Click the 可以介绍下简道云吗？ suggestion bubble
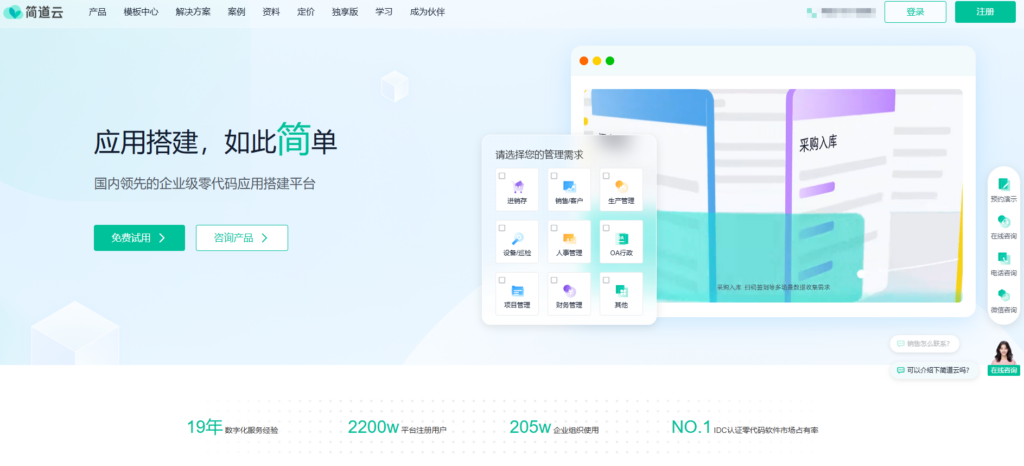The height and width of the screenshot is (466, 1024). tap(934, 370)
